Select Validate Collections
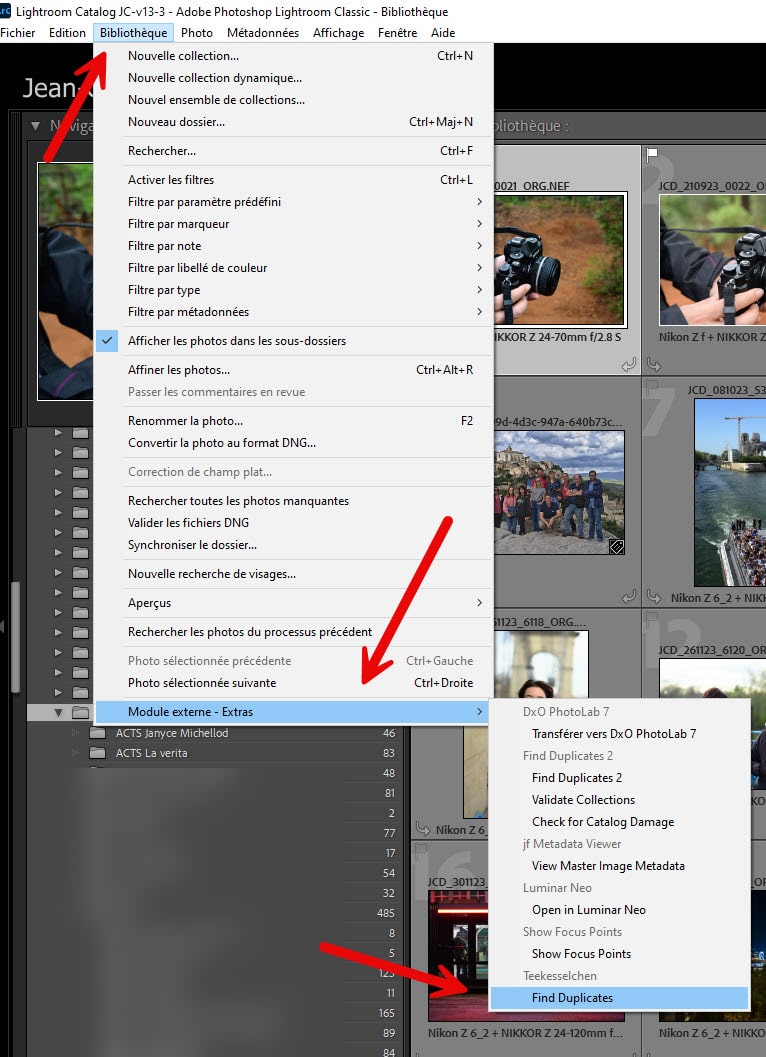766x1057 pixels. pyautogui.click(x=619, y=799)
